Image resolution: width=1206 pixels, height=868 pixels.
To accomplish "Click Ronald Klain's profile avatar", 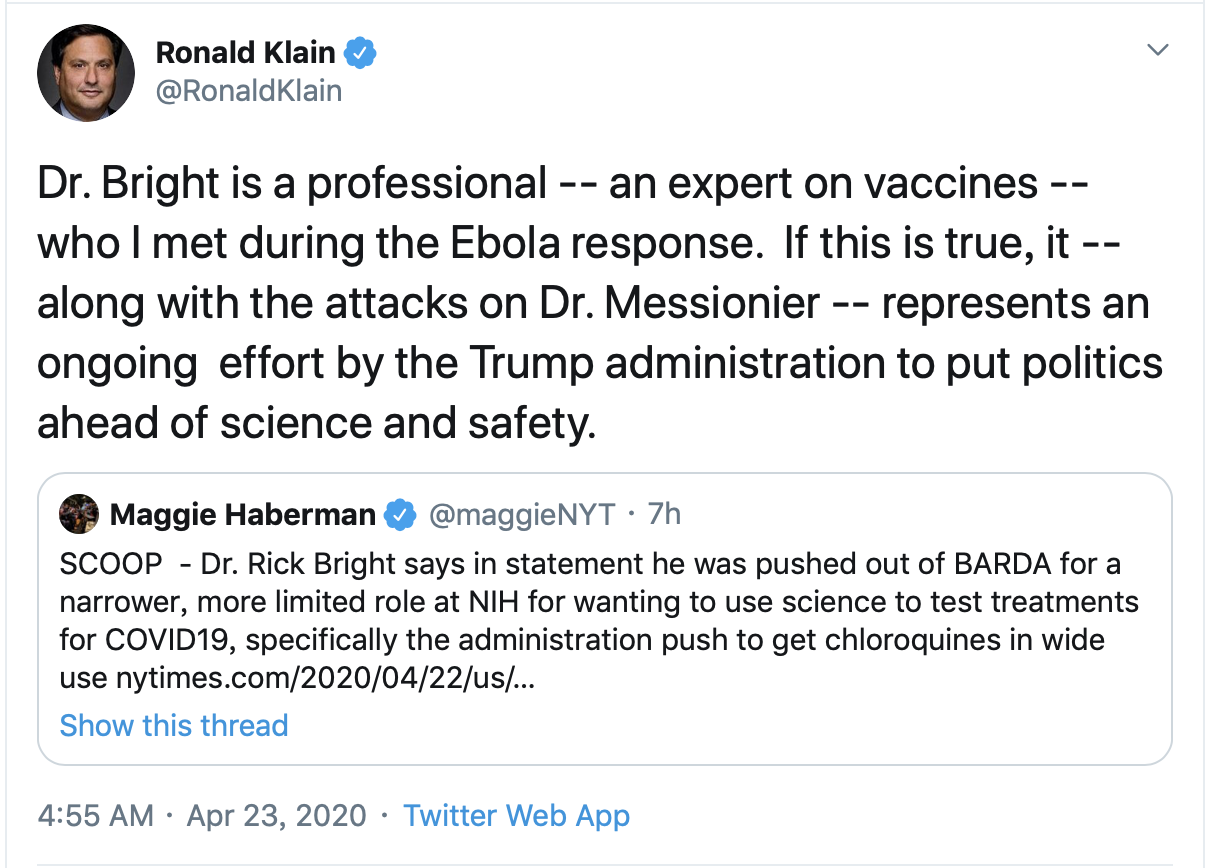I will click(86, 72).
